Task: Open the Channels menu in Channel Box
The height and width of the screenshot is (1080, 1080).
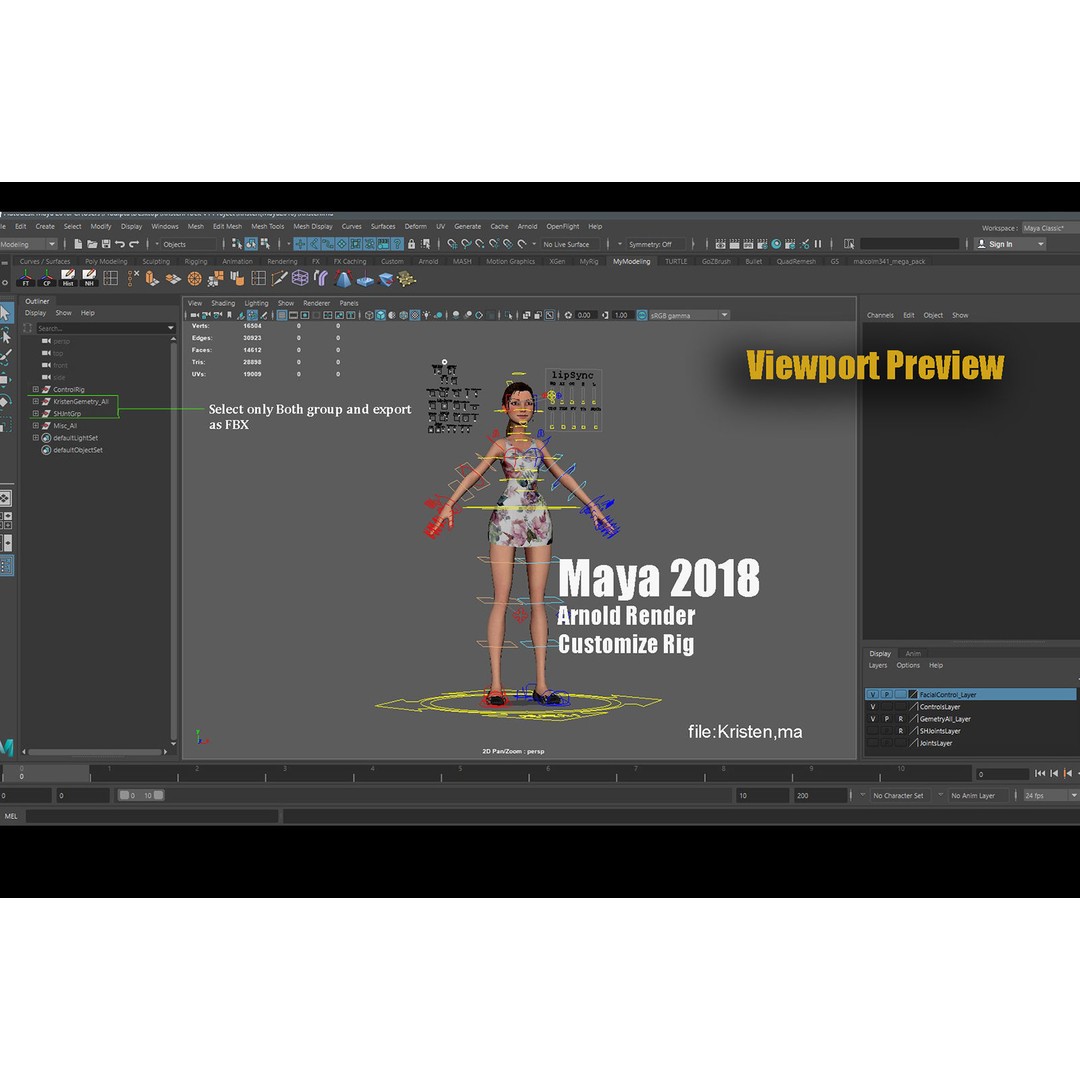Action: pyautogui.click(x=880, y=315)
